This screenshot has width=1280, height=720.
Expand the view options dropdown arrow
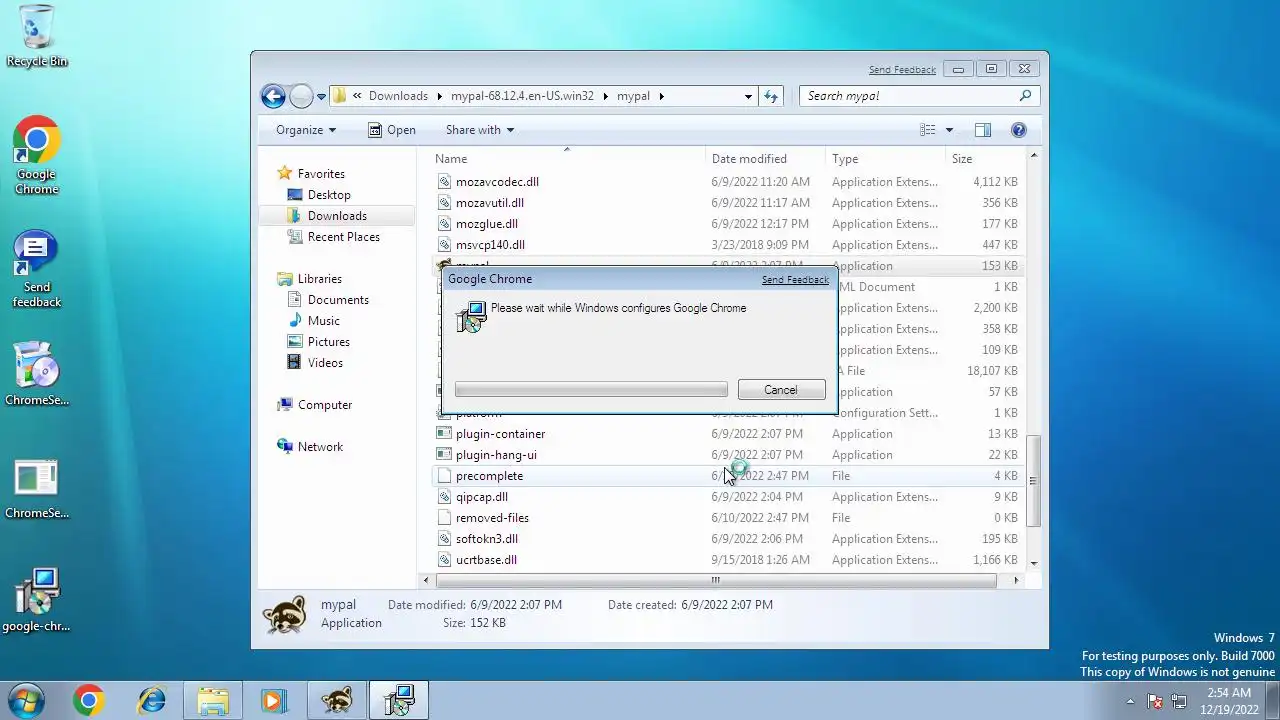click(949, 130)
